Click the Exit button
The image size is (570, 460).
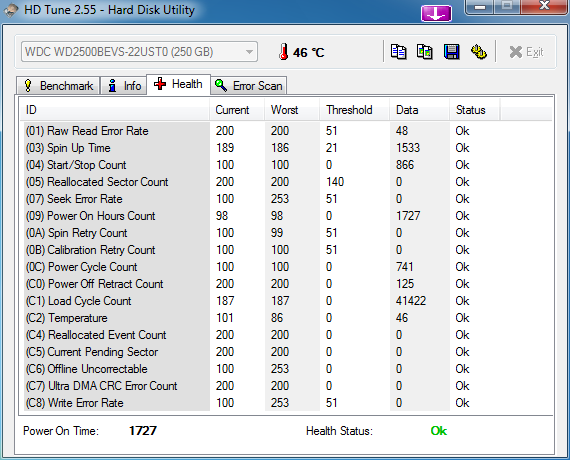(526, 52)
